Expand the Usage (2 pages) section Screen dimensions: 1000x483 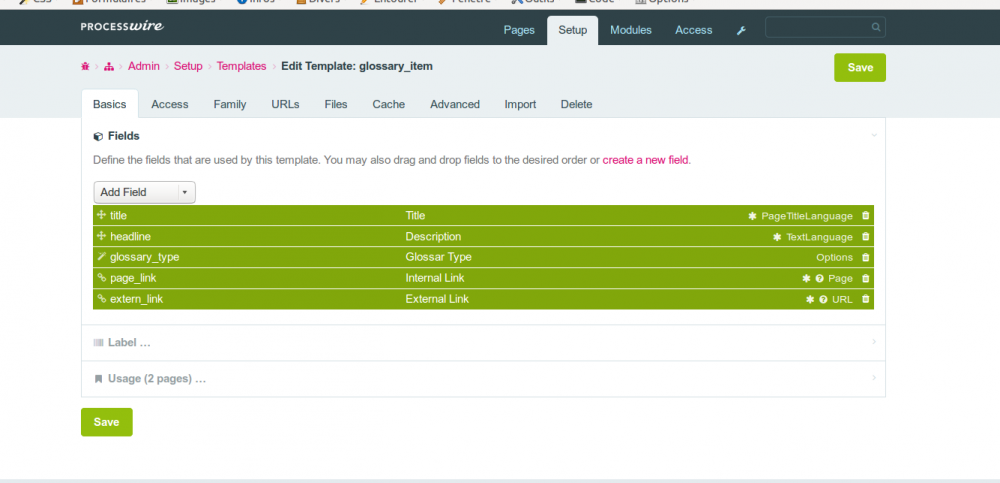[x=156, y=379]
